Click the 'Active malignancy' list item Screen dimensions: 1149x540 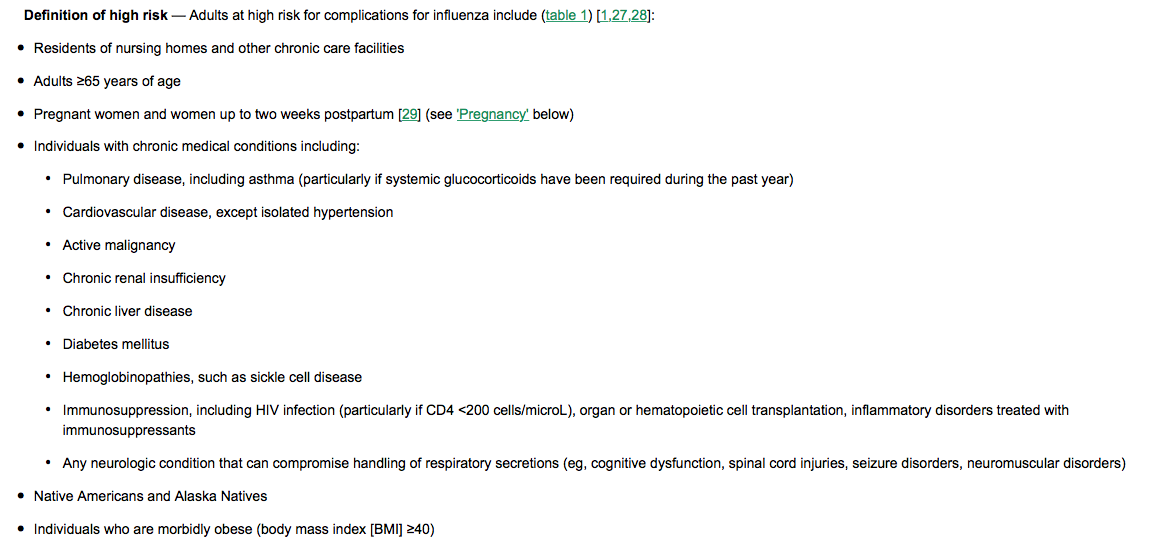coord(119,245)
